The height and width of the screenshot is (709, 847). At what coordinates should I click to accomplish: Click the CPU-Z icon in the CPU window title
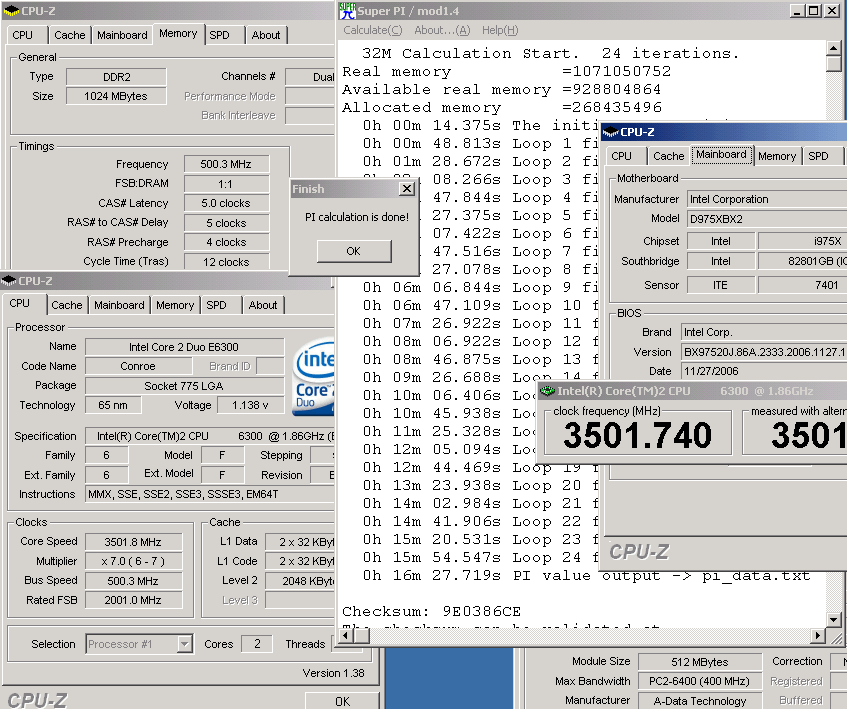click(9, 281)
